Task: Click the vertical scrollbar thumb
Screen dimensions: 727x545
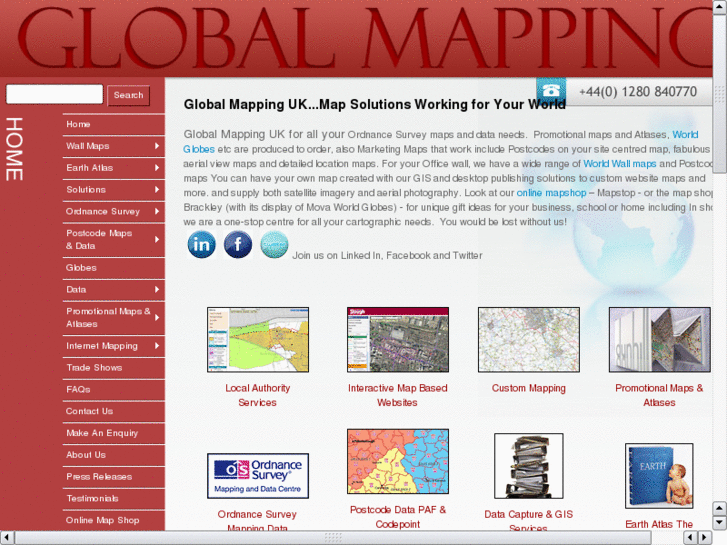Action: click(x=720, y=94)
